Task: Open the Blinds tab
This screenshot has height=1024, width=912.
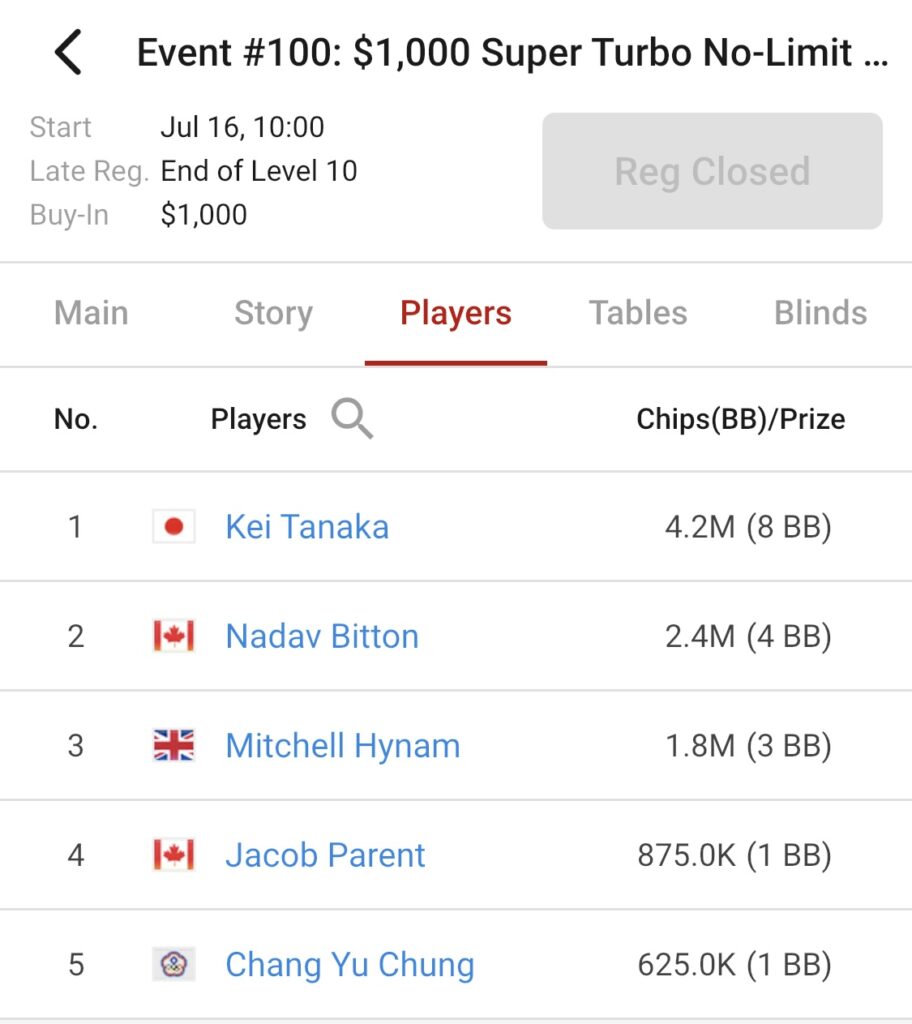Action: point(821,313)
